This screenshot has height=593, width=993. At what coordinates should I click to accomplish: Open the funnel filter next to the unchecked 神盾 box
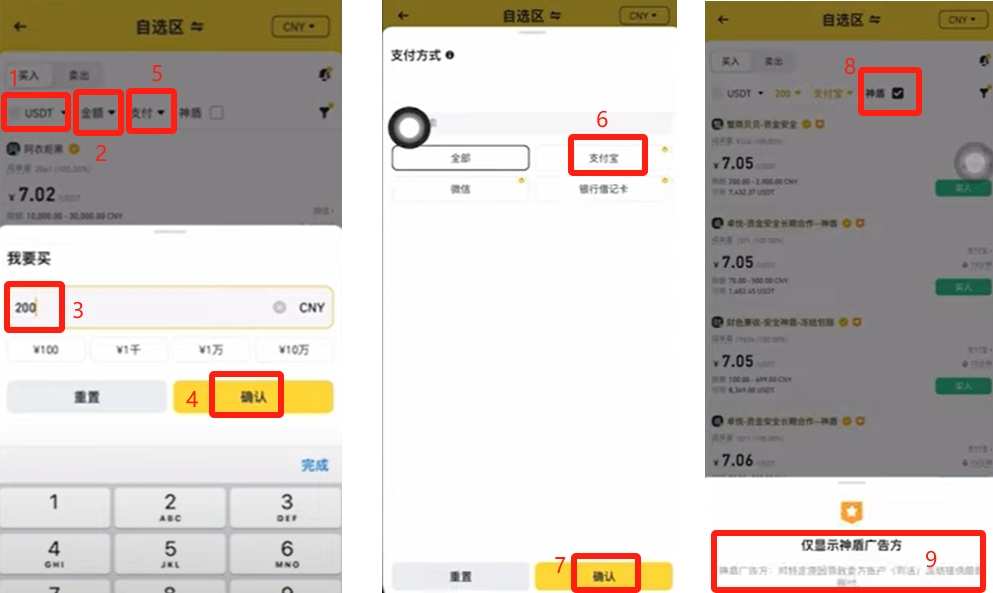[325, 112]
